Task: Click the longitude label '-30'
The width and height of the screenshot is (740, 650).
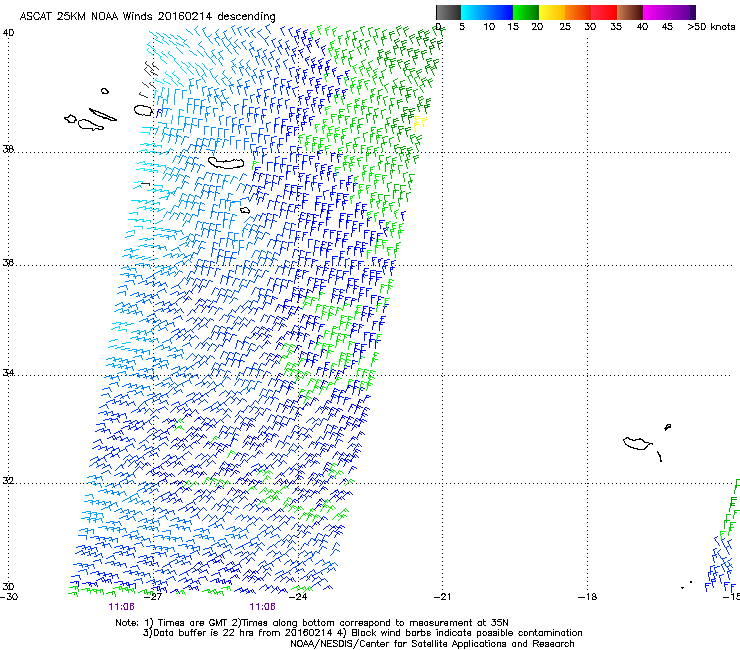Action: [x=9, y=597]
